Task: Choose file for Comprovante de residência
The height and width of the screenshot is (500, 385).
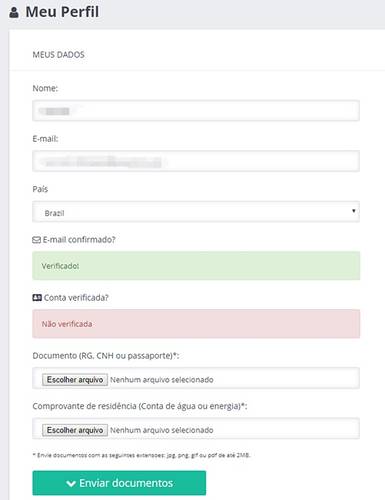Action: tap(75, 430)
